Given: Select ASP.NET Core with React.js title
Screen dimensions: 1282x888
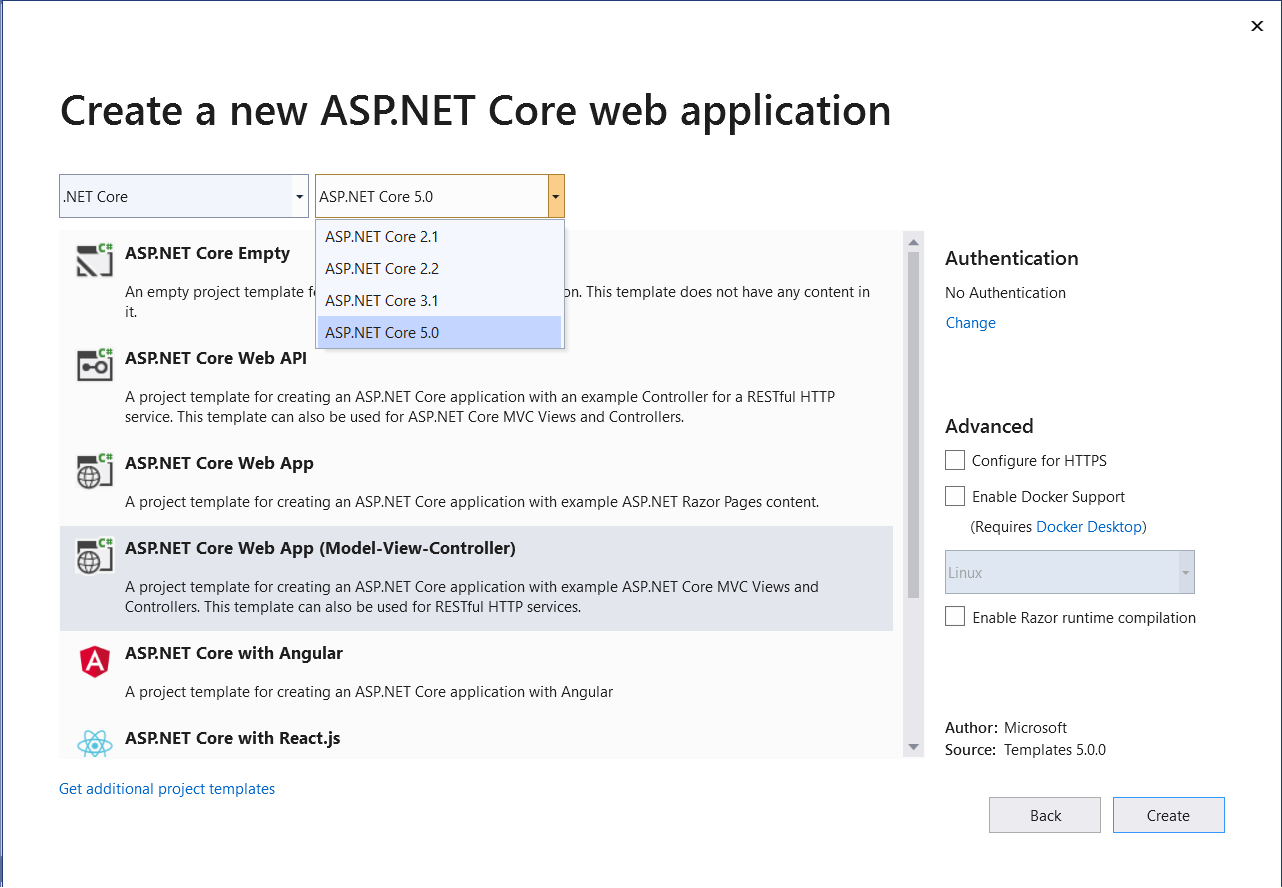Looking at the screenshot, I should click(x=232, y=738).
